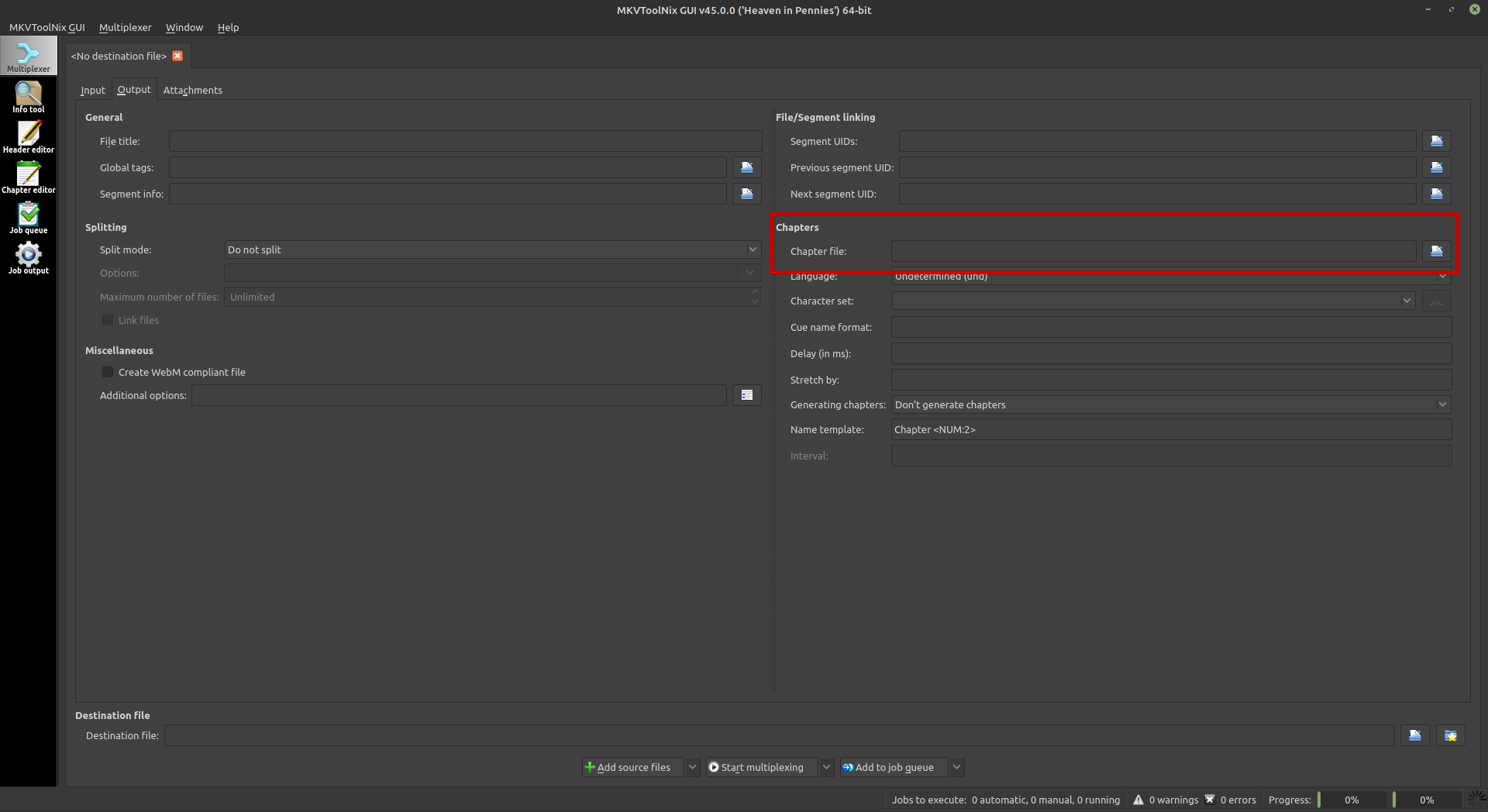
Task: Click the Stretch by input field
Action: [1172, 380]
